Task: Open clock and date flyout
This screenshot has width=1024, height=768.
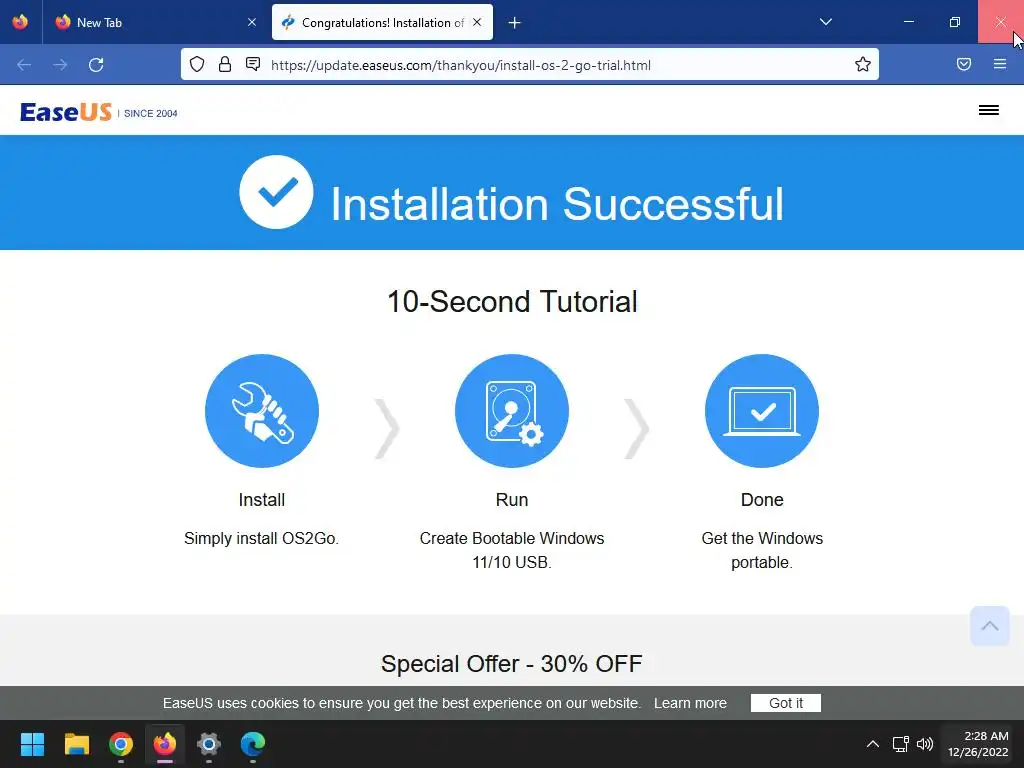Action: pyautogui.click(x=978, y=744)
